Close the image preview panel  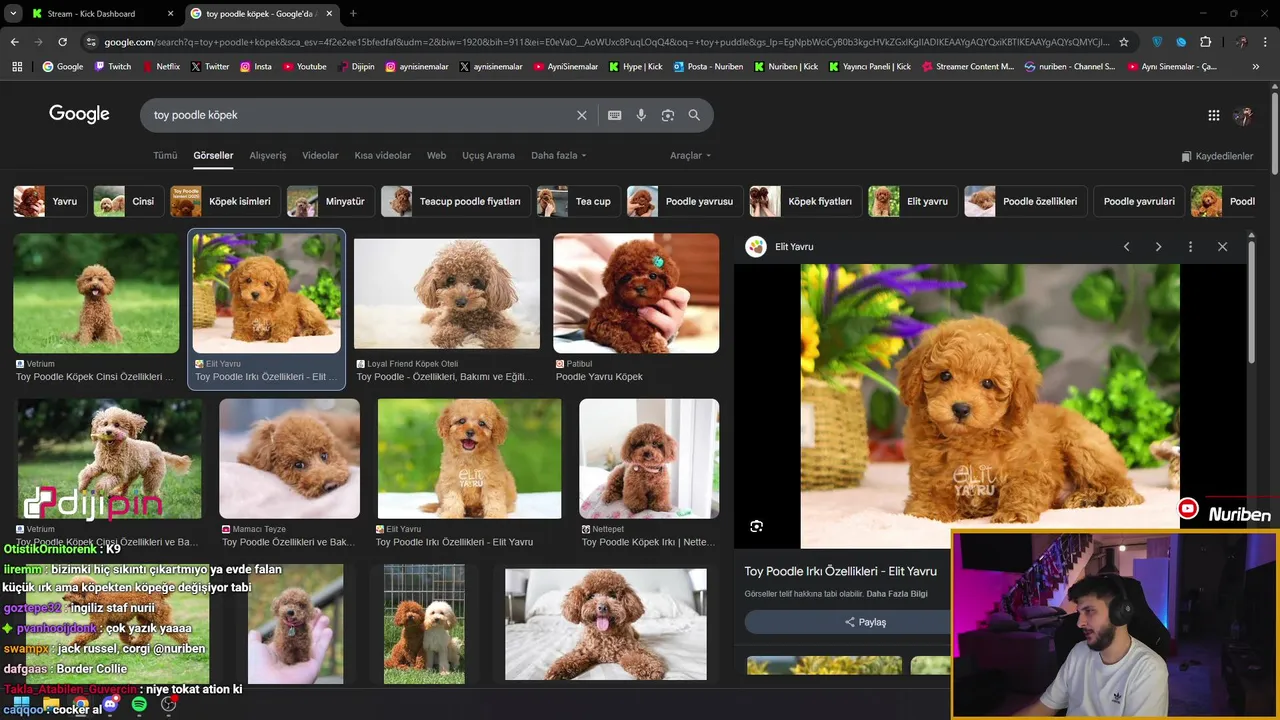click(x=1222, y=247)
